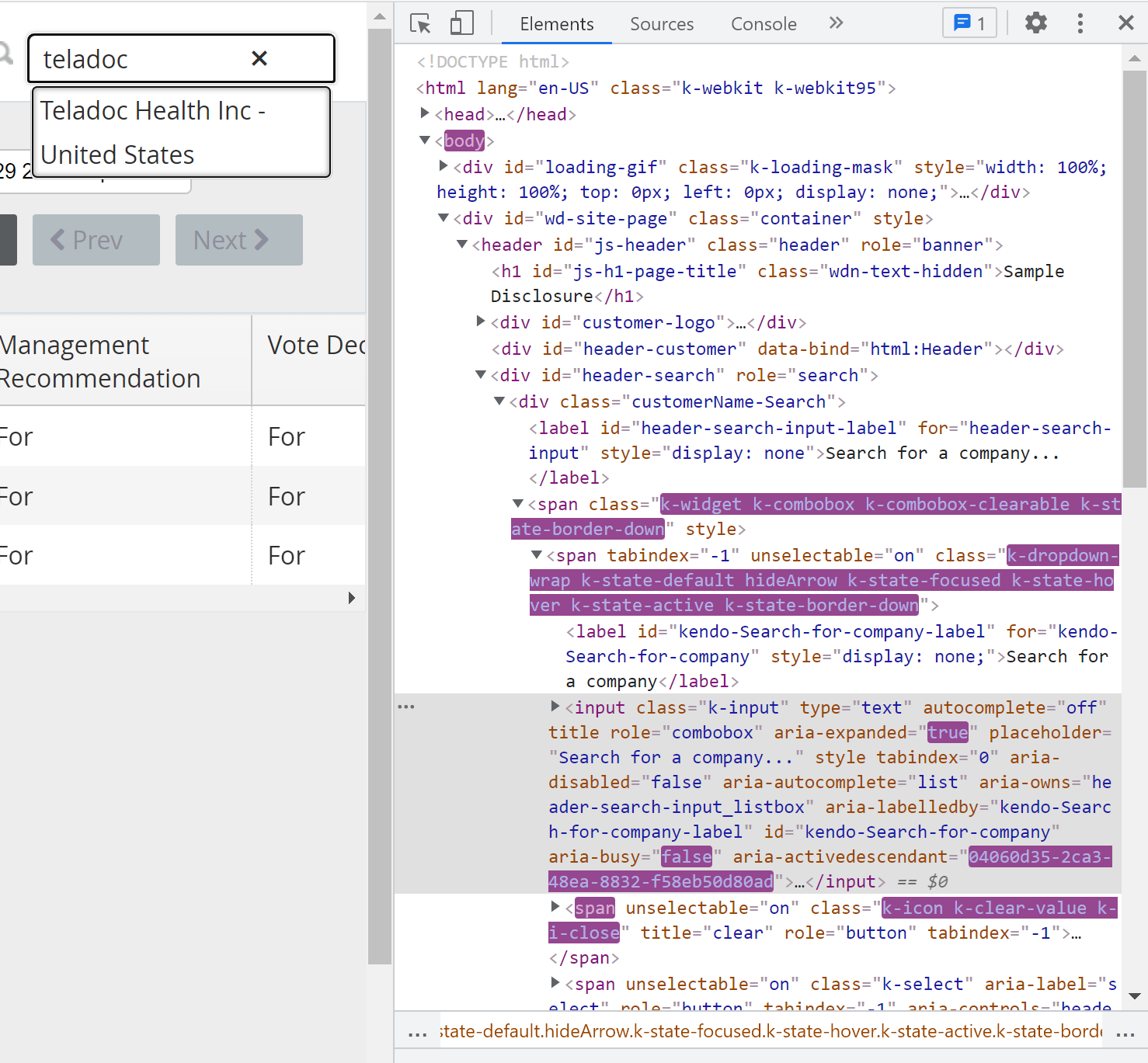1148x1063 pixels.
Task: Close the DevTools panel
Action: [x=1125, y=23]
